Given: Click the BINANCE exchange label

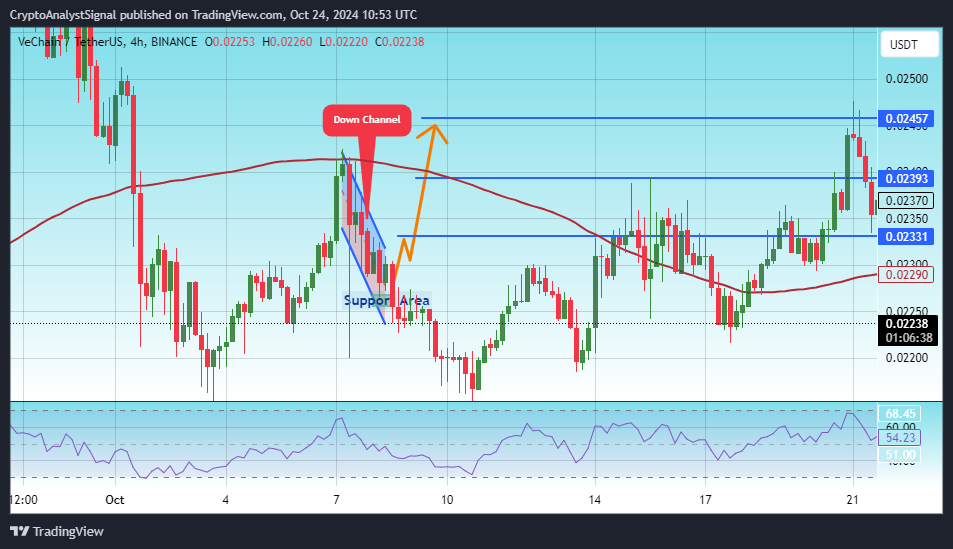Looking at the screenshot, I should point(174,42).
